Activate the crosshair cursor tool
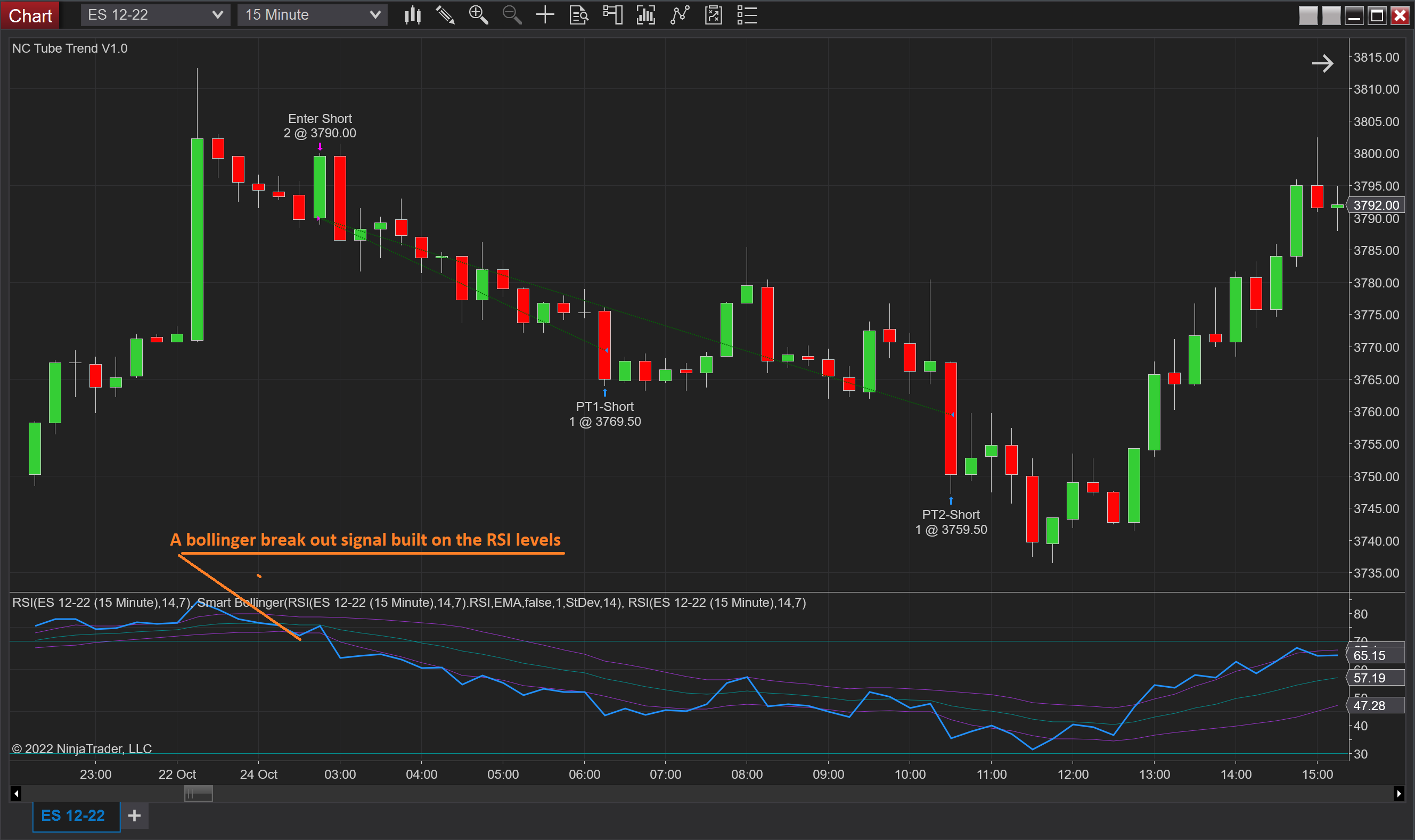The image size is (1415, 840). pyautogui.click(x=545, y=15)
